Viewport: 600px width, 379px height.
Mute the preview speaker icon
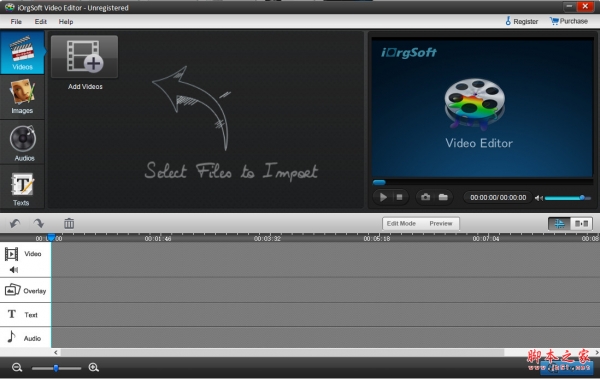(538, 198)
